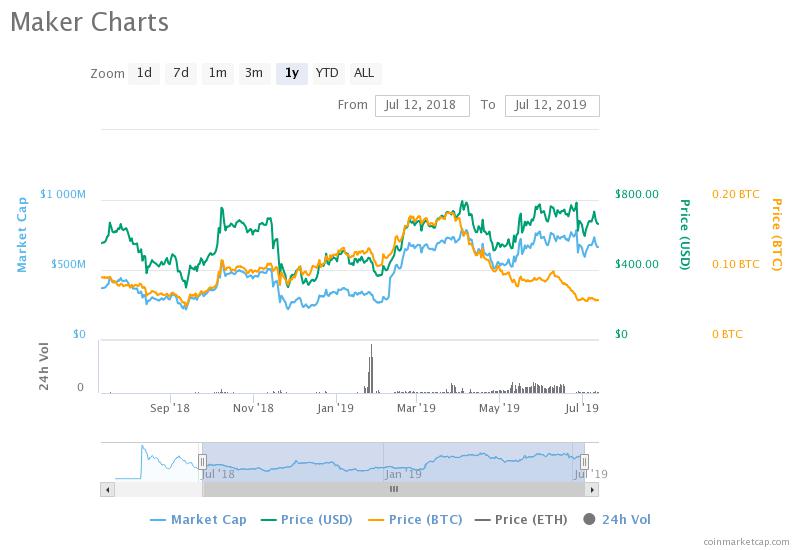The width and height of the screenshot is (800, 550).
Task: Choose the 1y zoom button
Action: point(291,73)
